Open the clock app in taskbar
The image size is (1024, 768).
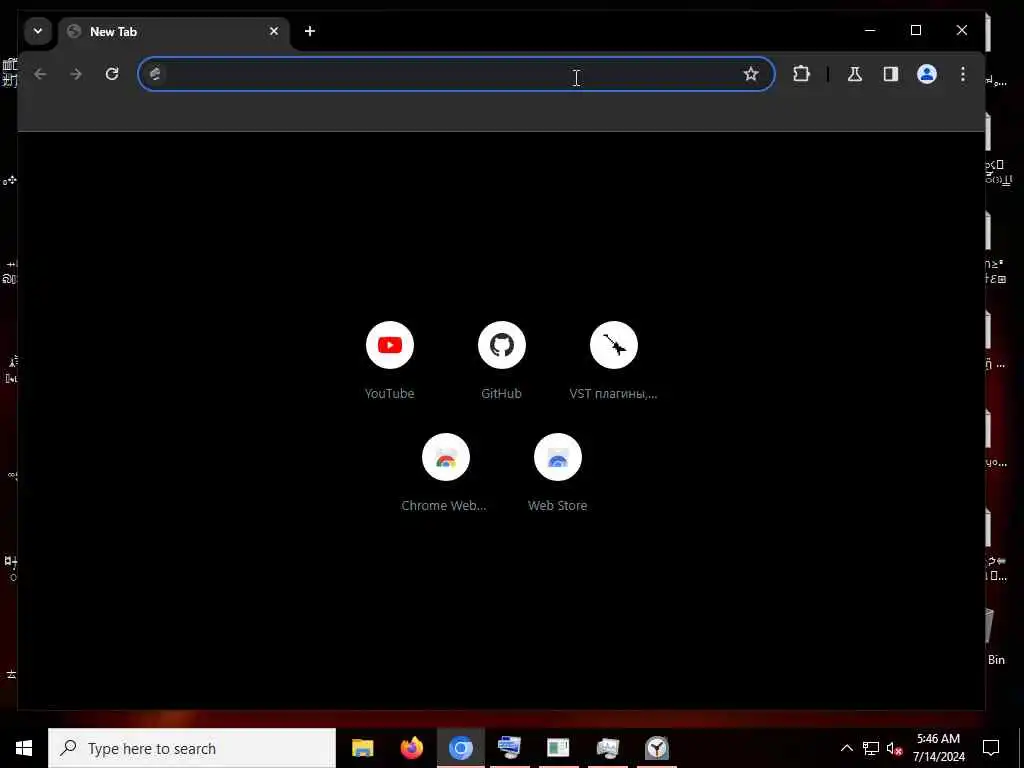pyautogui.click(x=656, y=748)
